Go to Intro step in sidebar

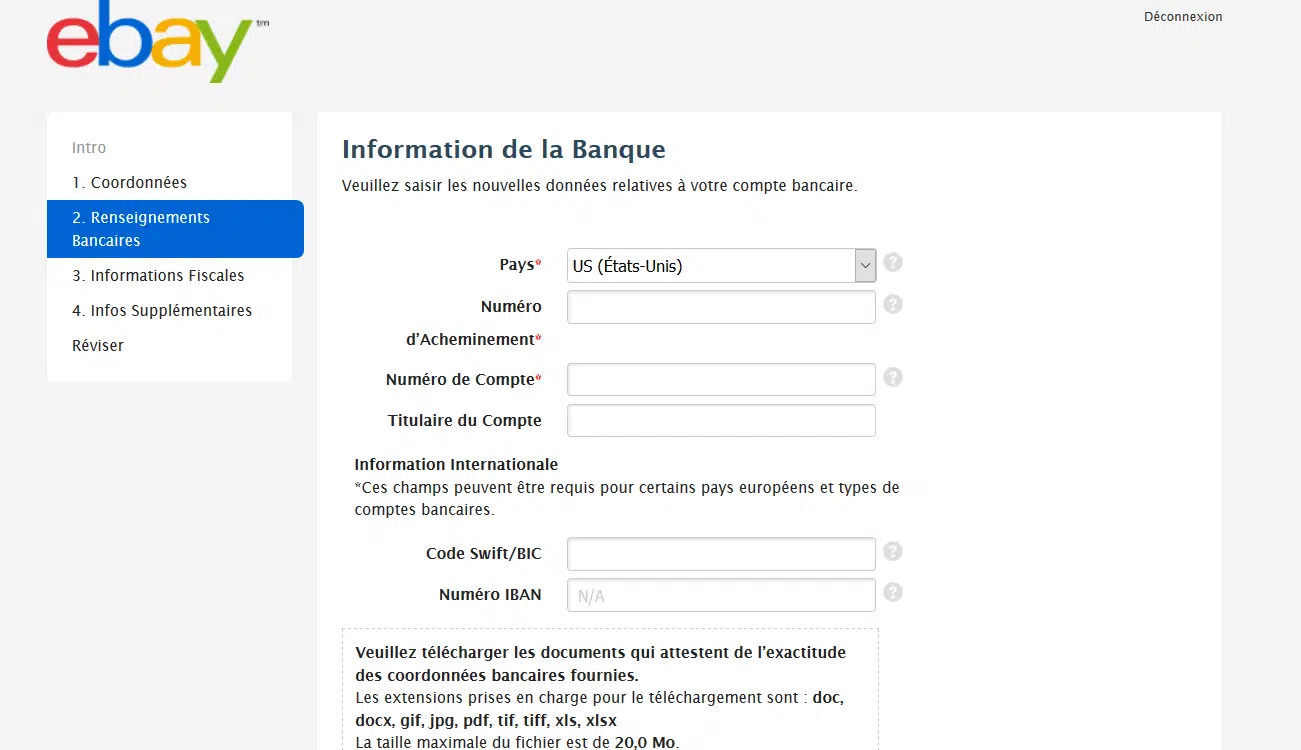tap(89, 148)
